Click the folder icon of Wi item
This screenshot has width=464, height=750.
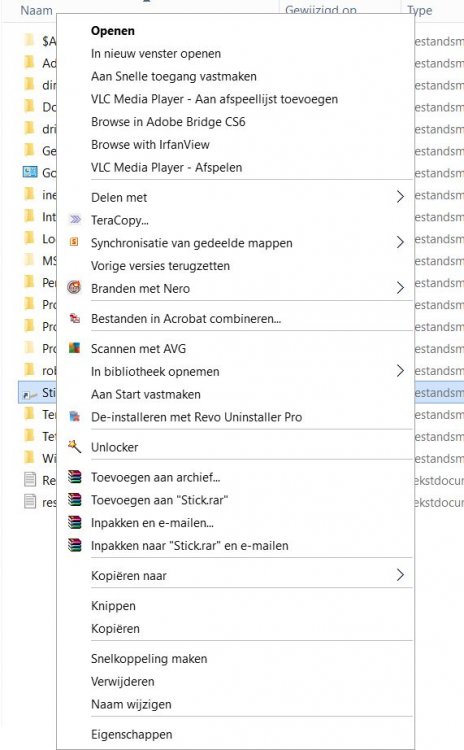[x=29, y=458]
